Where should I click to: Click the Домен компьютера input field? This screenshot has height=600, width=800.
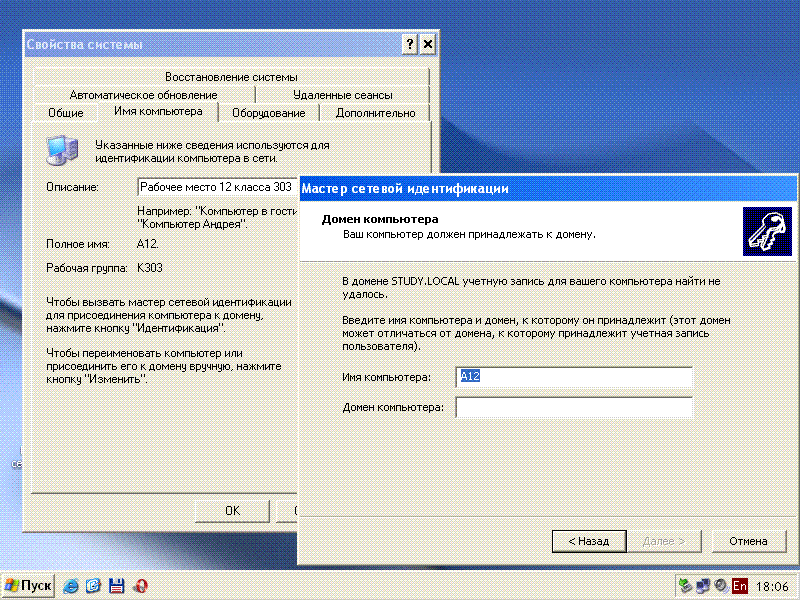click(574, 408)
